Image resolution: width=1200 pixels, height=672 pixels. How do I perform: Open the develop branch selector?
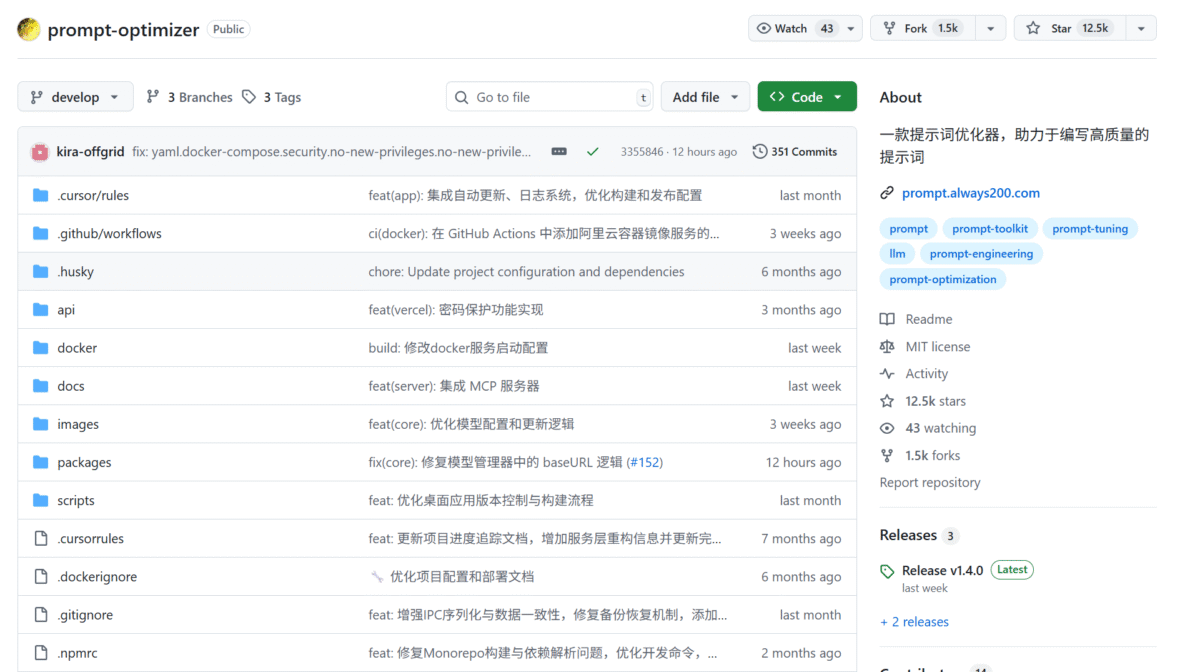[75, 97]
